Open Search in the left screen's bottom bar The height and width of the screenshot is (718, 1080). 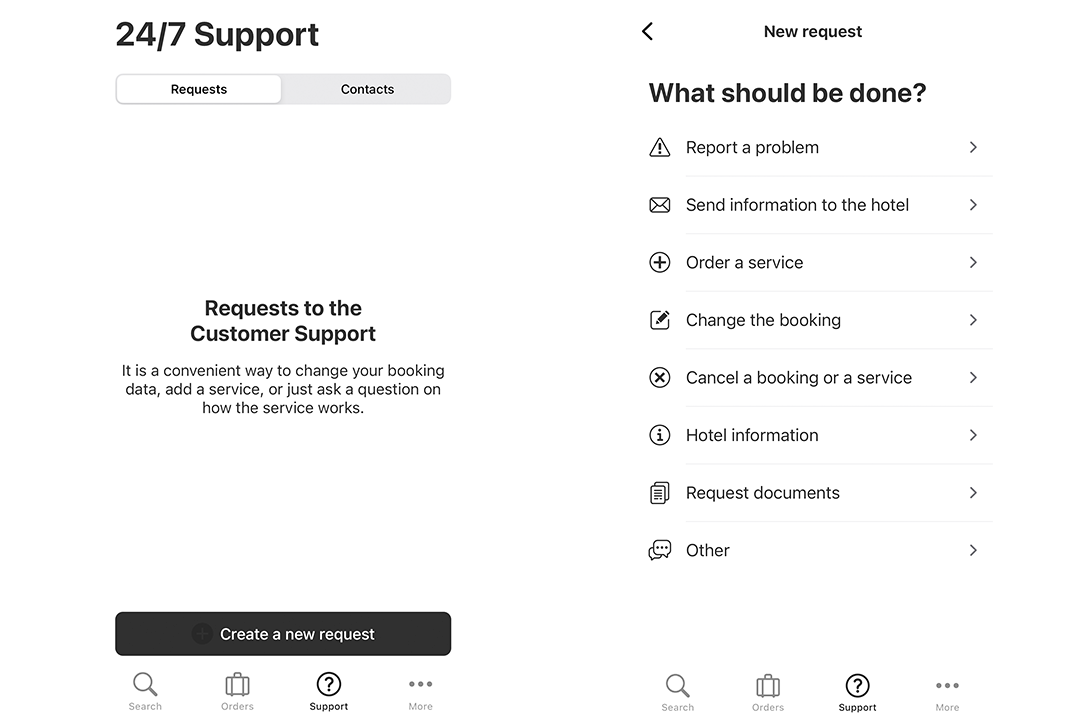click(x=145, y=692)
